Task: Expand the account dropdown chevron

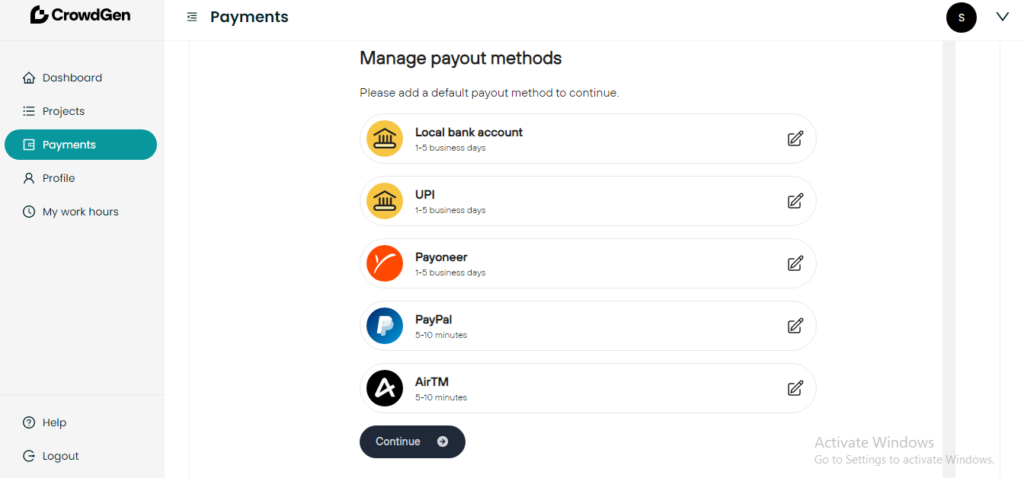Action: (1003, 17)
